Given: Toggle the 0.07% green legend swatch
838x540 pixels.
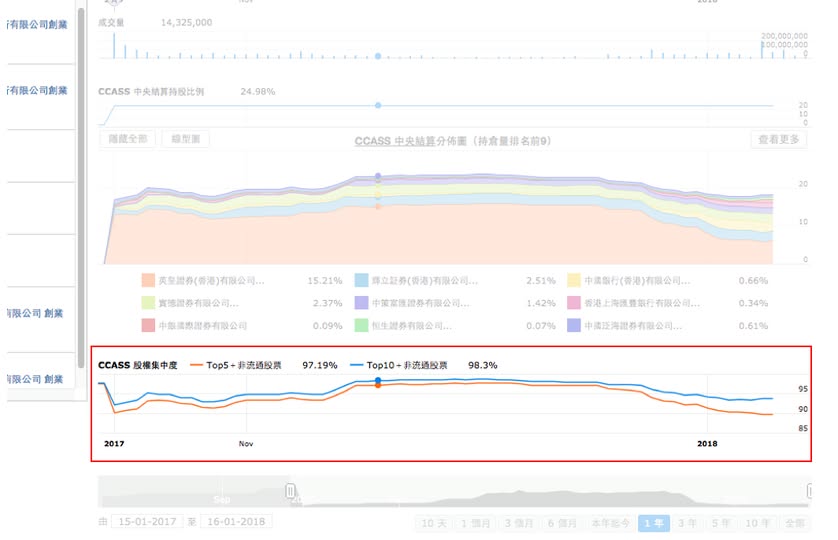Looking at the screenshot, I should click(x=361, y=325).
